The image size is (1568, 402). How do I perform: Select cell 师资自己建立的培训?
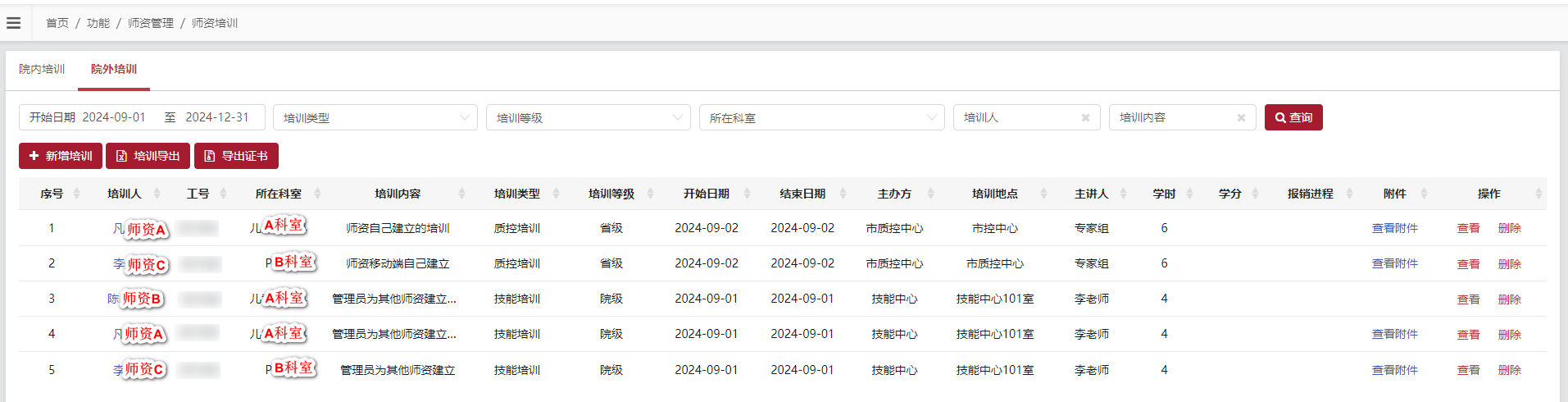398,228
